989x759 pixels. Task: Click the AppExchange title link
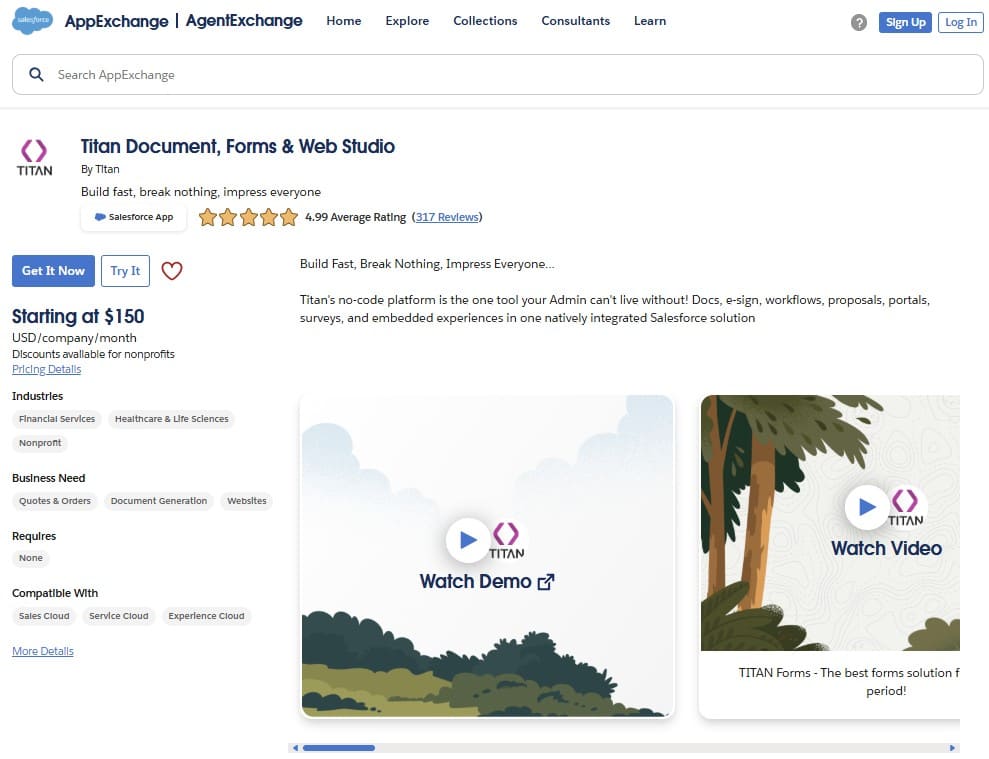[x=117, y=21]
